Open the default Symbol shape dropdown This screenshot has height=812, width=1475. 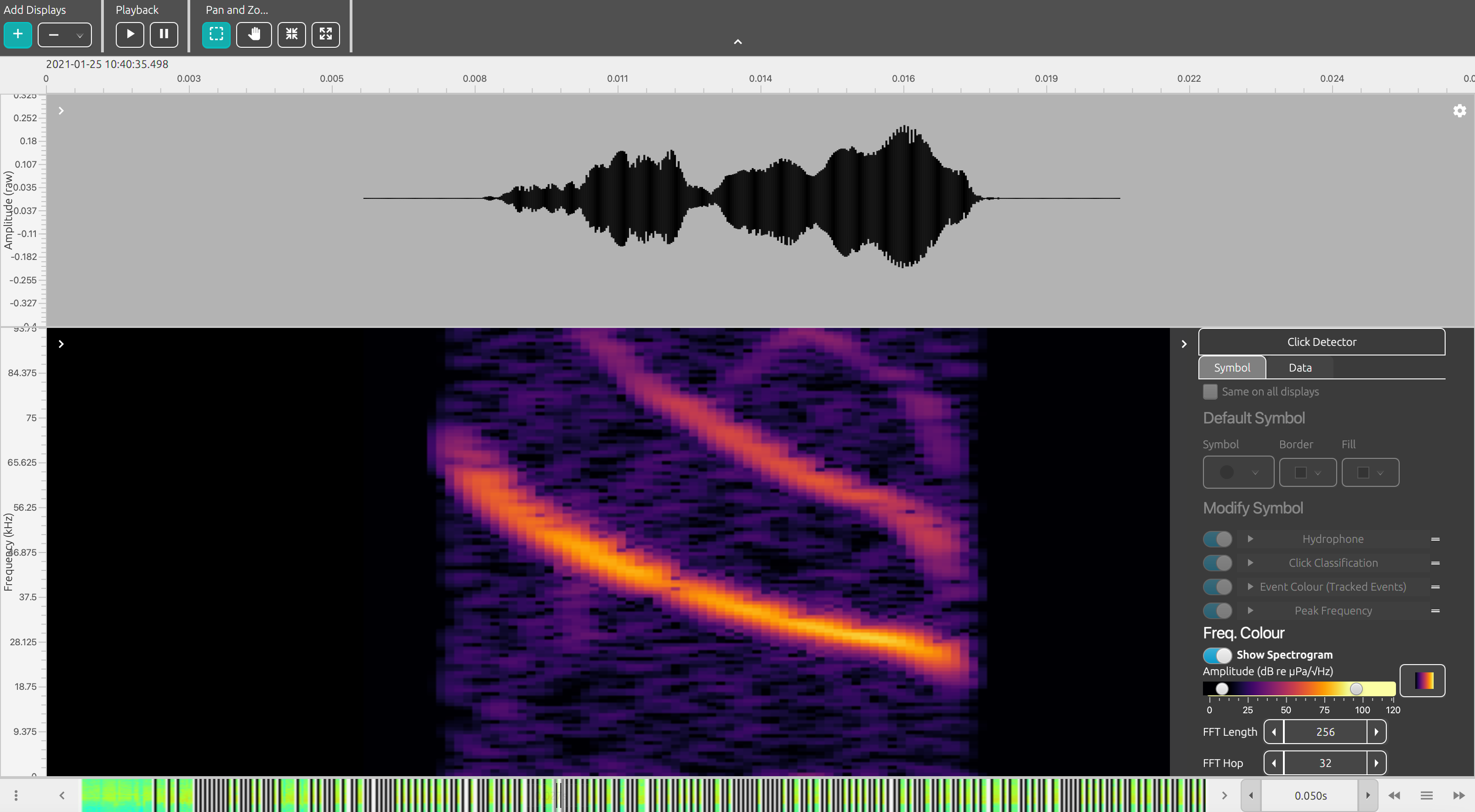click(1238, 473)
